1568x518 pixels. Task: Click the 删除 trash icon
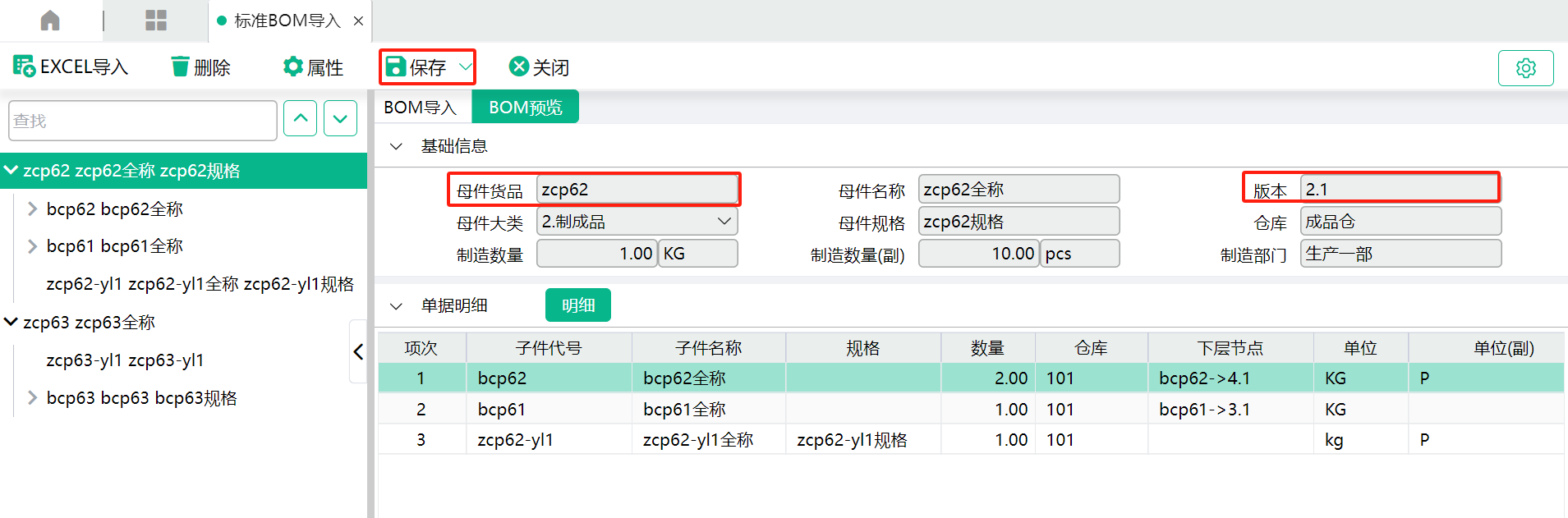pos(180,66)
